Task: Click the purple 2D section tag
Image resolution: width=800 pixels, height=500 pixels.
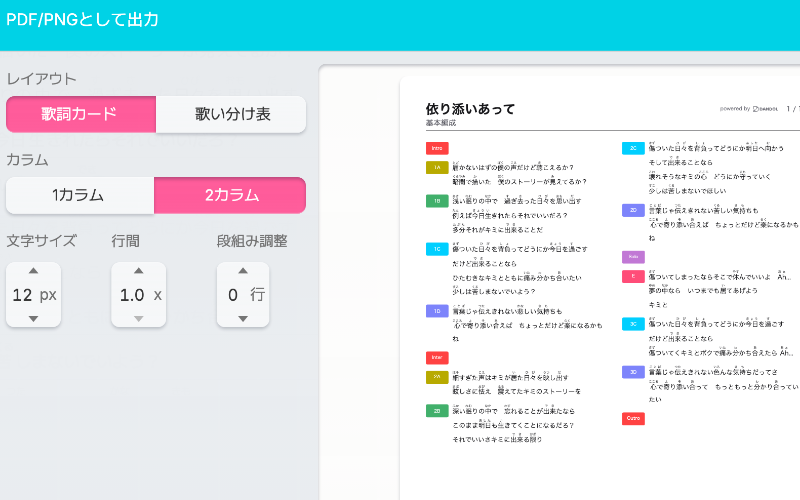Action: [633, 210]
